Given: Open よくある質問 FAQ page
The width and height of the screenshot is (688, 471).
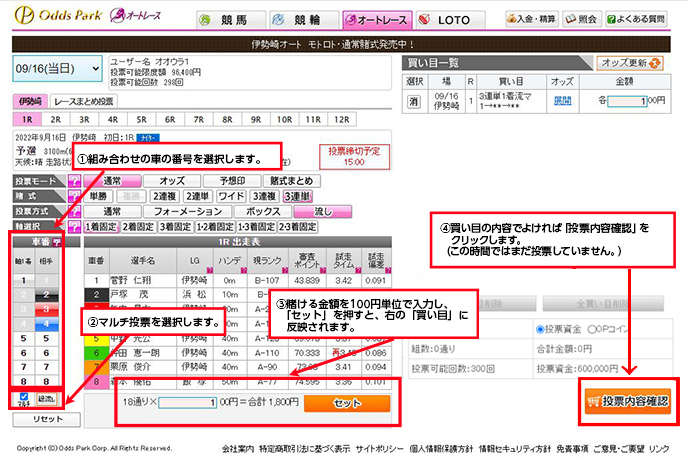Looking at the screenshot, I should 636,19.
